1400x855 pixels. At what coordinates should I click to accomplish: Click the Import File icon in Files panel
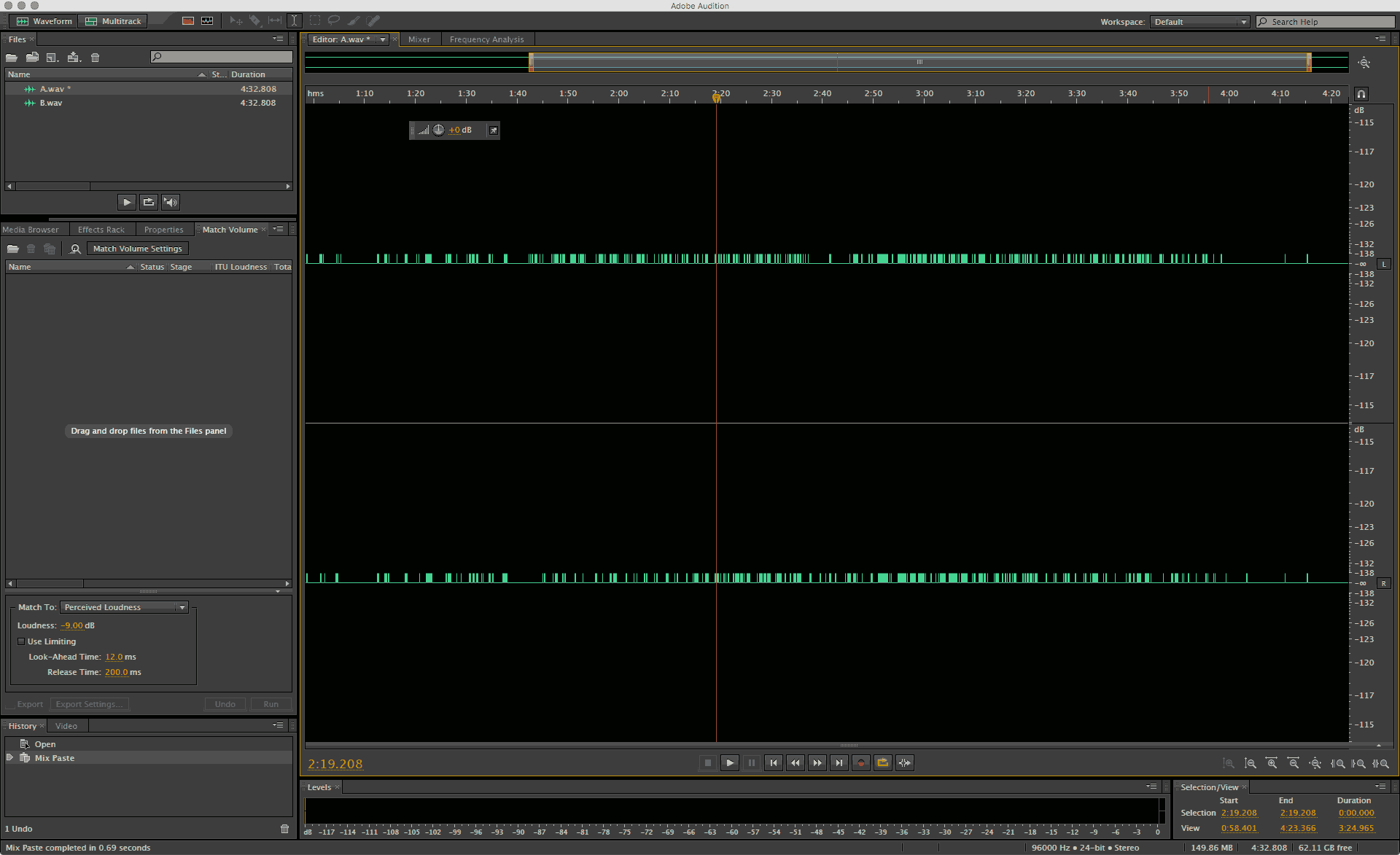pyautogui.click(x=32, y=58)
